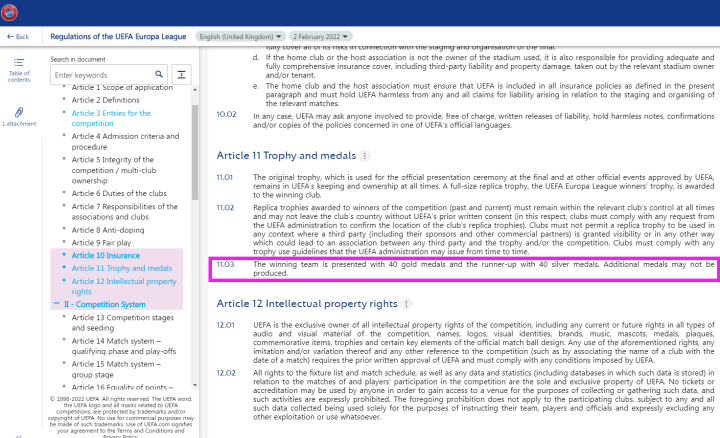This screenshot has width=720, height=438.
Task: Collapse the II - Competition System section
Action: (x=57, y=304)
